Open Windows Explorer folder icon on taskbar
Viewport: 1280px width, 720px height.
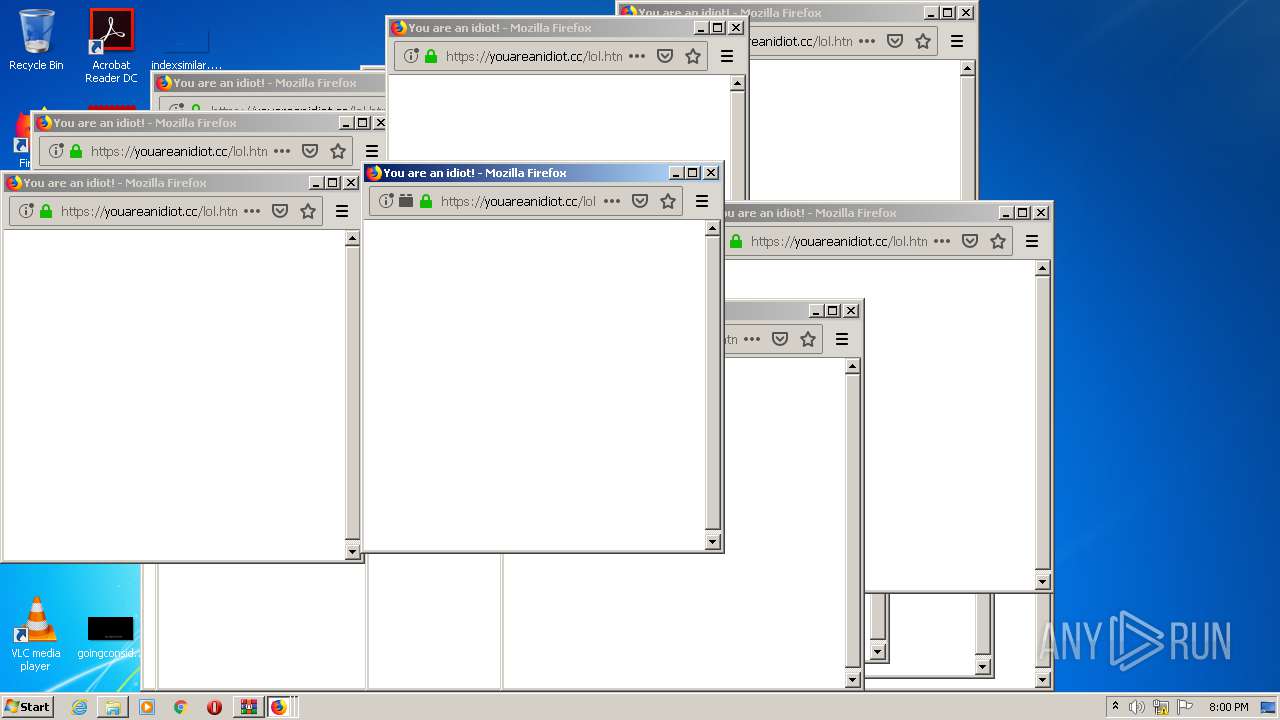113,707
